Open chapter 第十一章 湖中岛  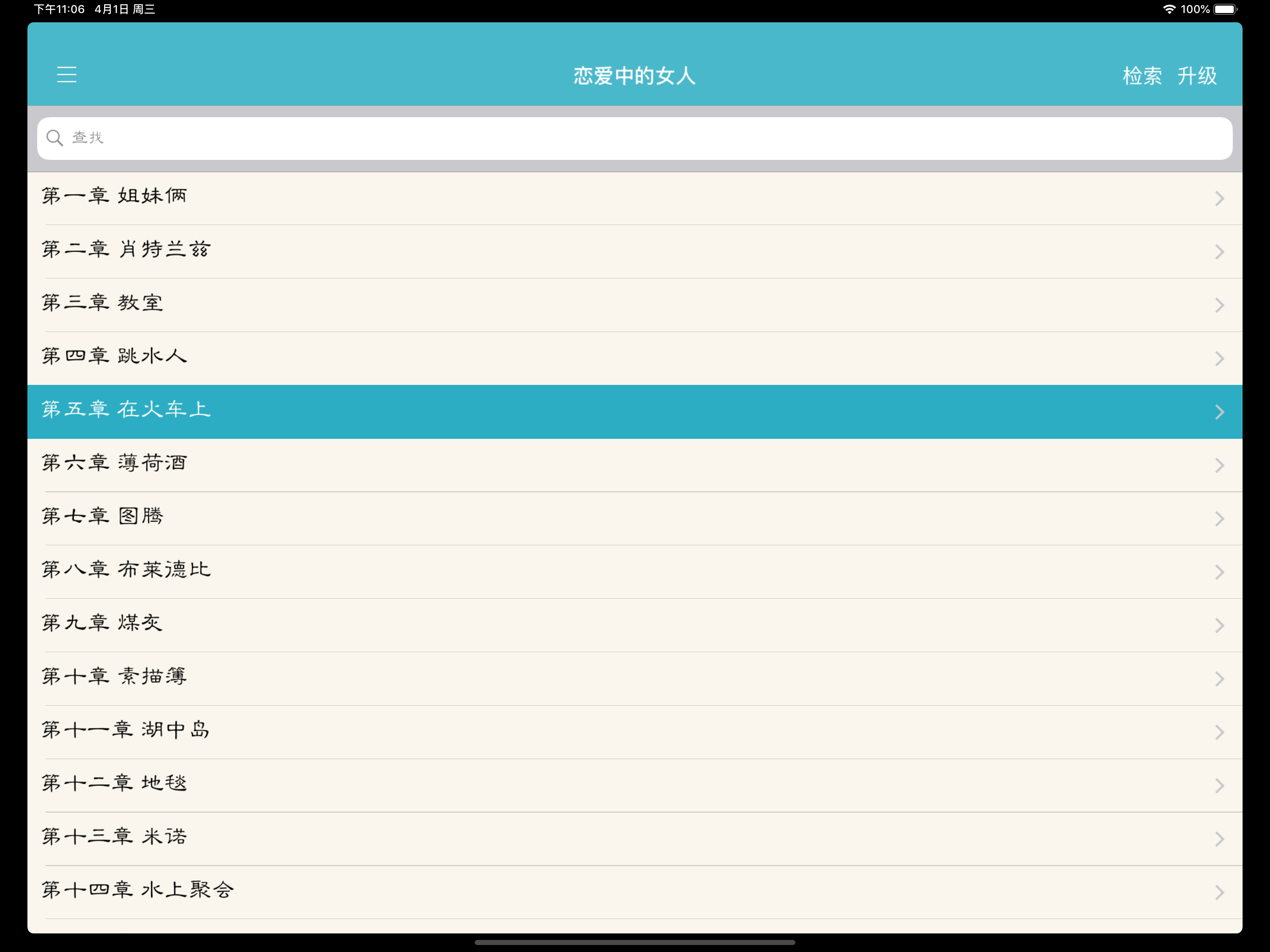(x=635, y=732)
